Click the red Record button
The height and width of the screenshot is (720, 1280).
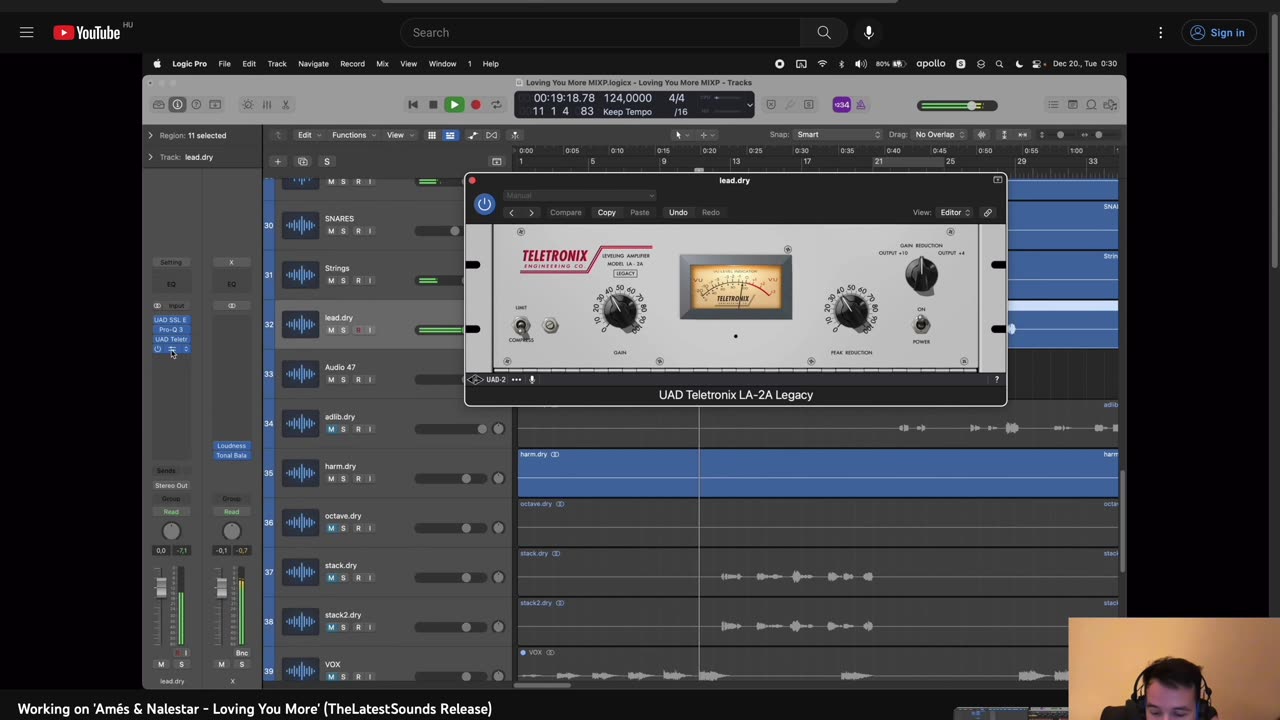[476, 104]
